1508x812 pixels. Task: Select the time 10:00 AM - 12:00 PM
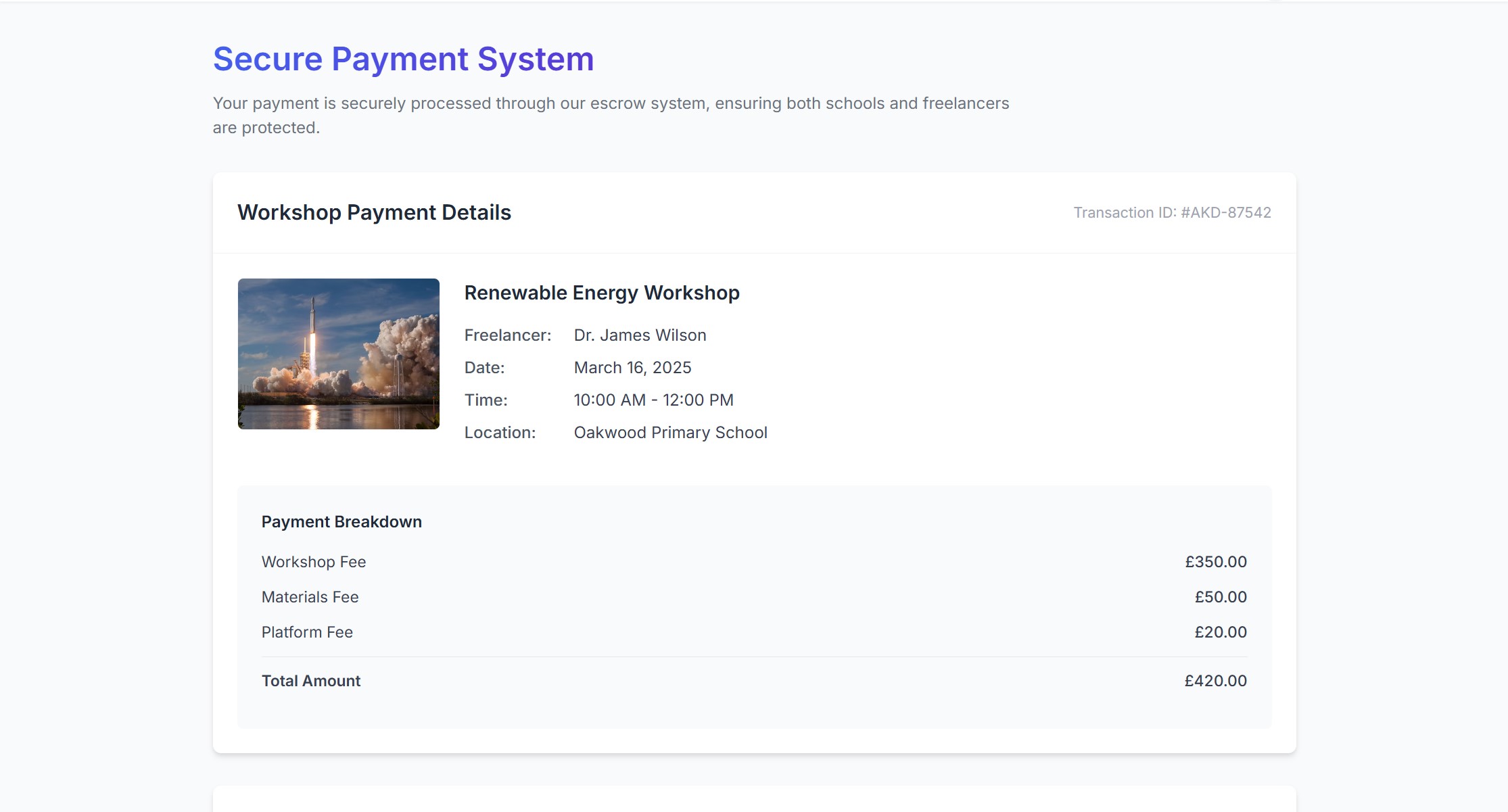(653, 400)
